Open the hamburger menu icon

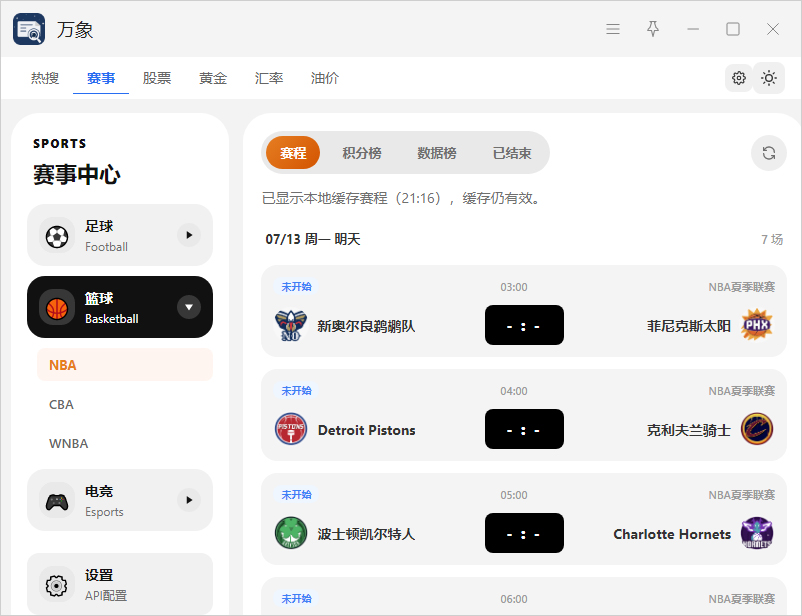613,29
